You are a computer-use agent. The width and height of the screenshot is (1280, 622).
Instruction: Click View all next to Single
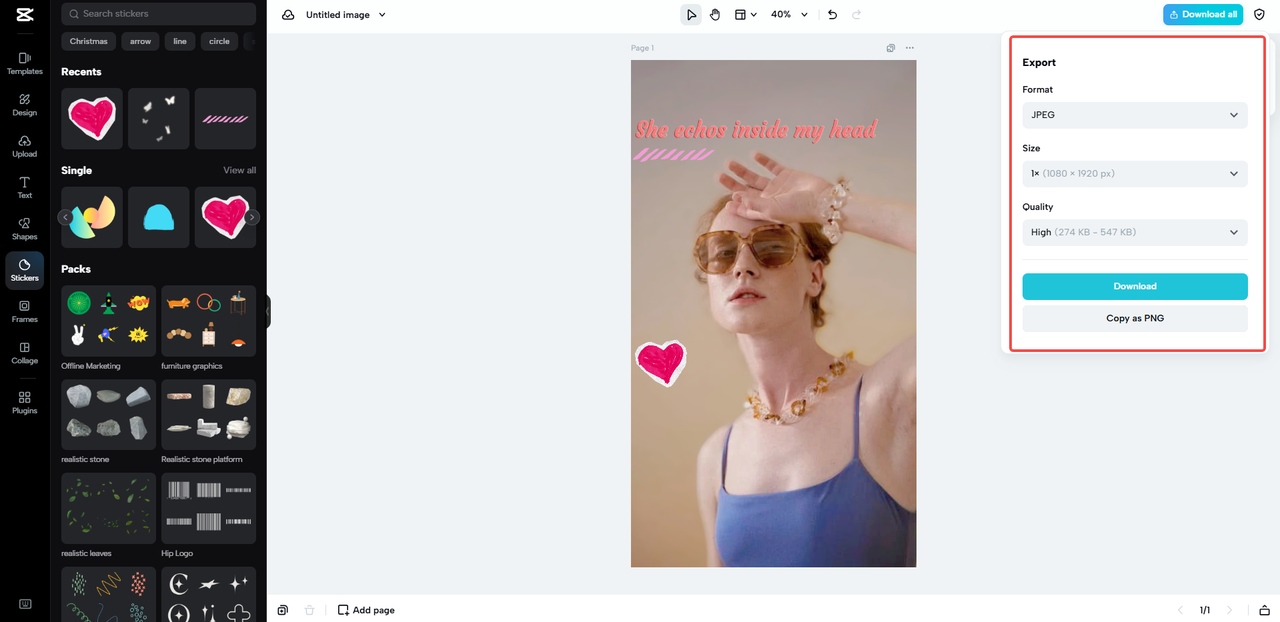coord(240,170)
